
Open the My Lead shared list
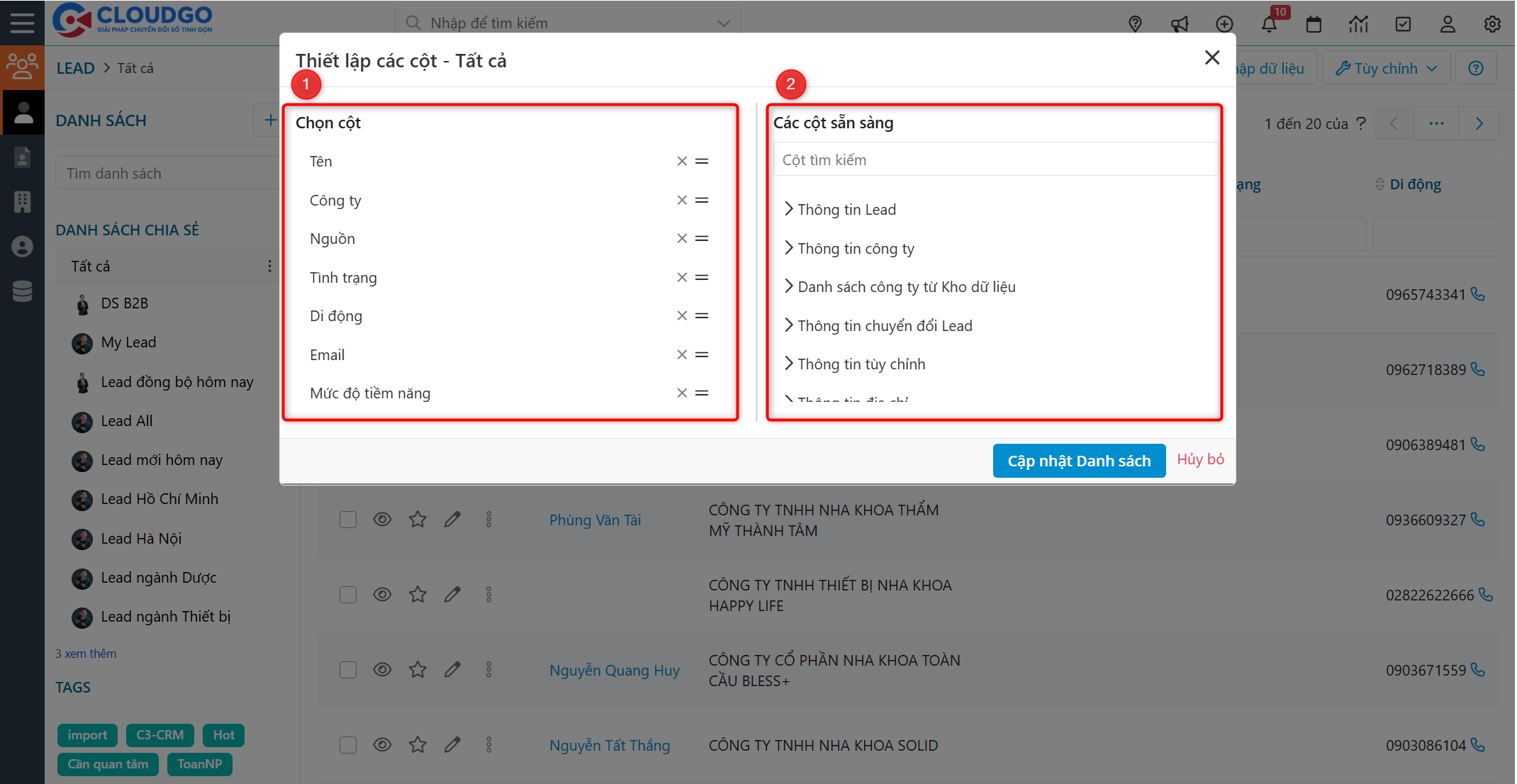(x=128, y=342)
